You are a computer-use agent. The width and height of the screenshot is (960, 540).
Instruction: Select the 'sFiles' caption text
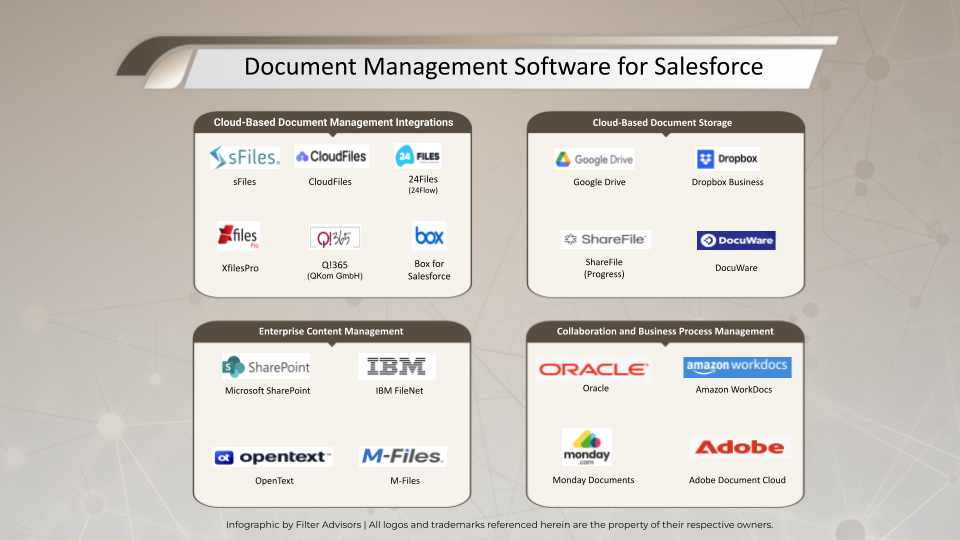(244, 182)
